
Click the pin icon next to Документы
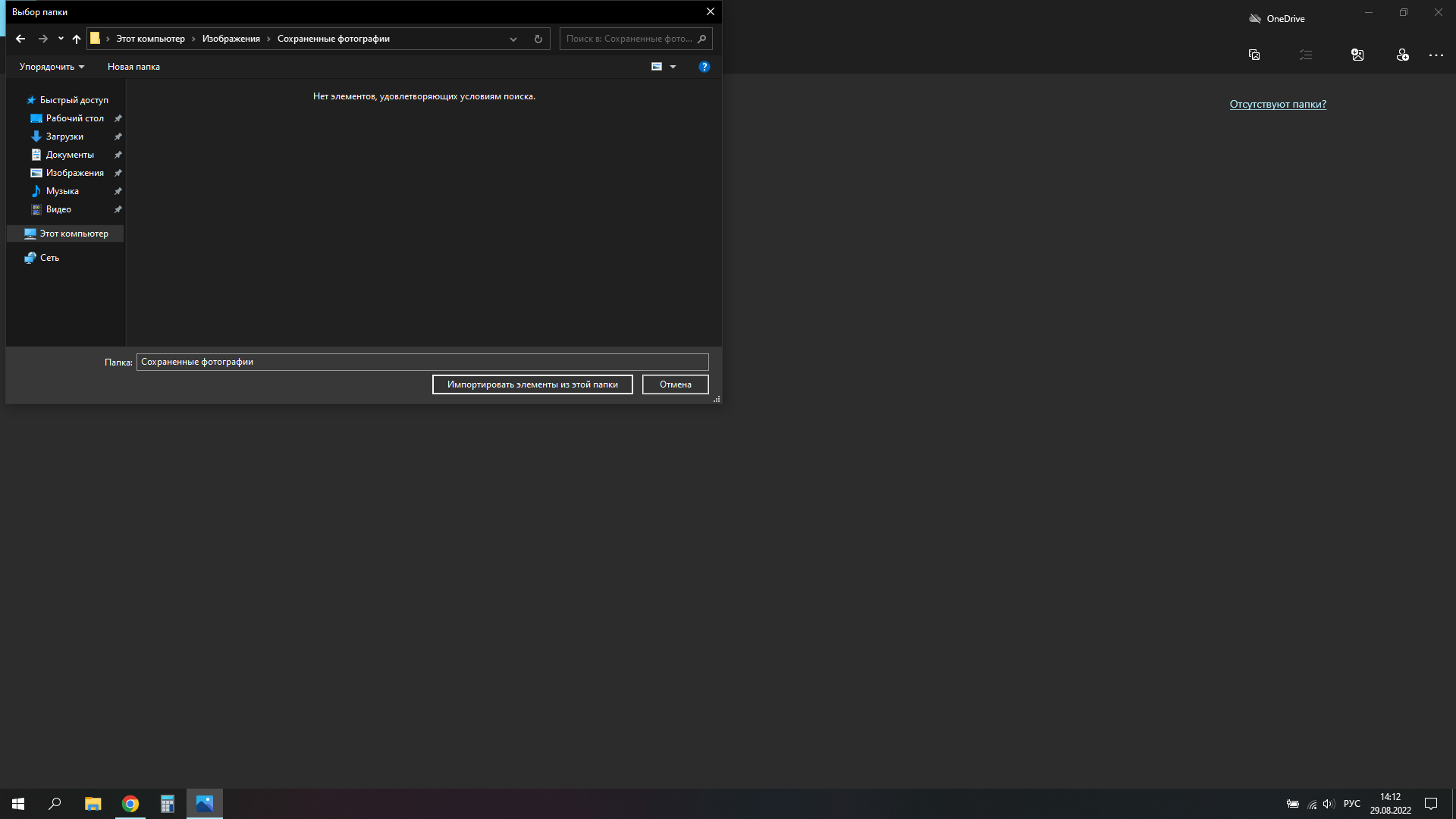point(118,155)
